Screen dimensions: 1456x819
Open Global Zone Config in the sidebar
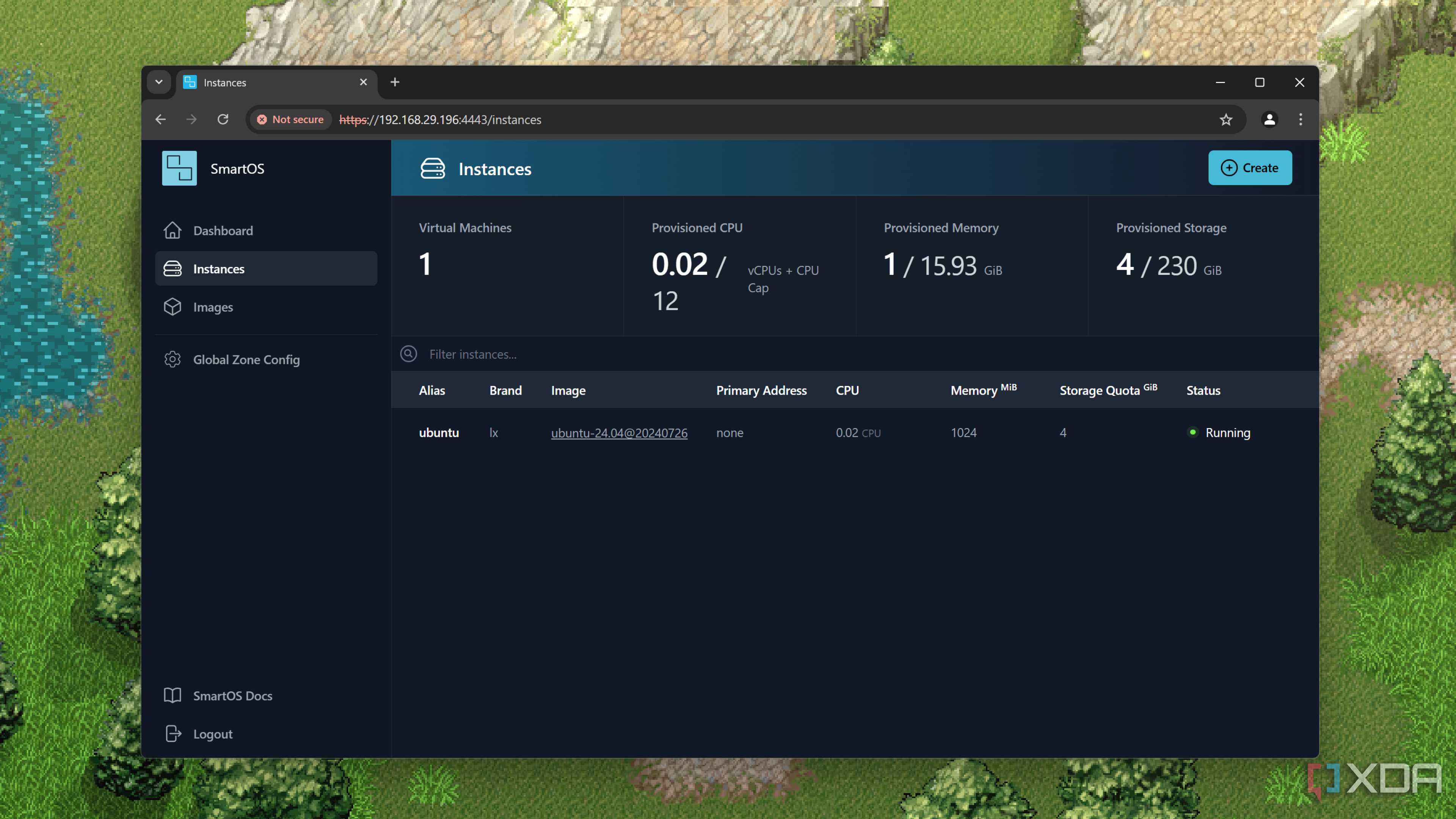(x=266, y=359)
